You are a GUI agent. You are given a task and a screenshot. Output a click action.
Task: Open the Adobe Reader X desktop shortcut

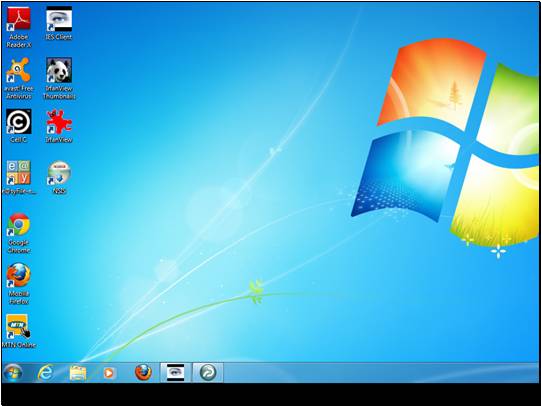click(x=19, y=27)
